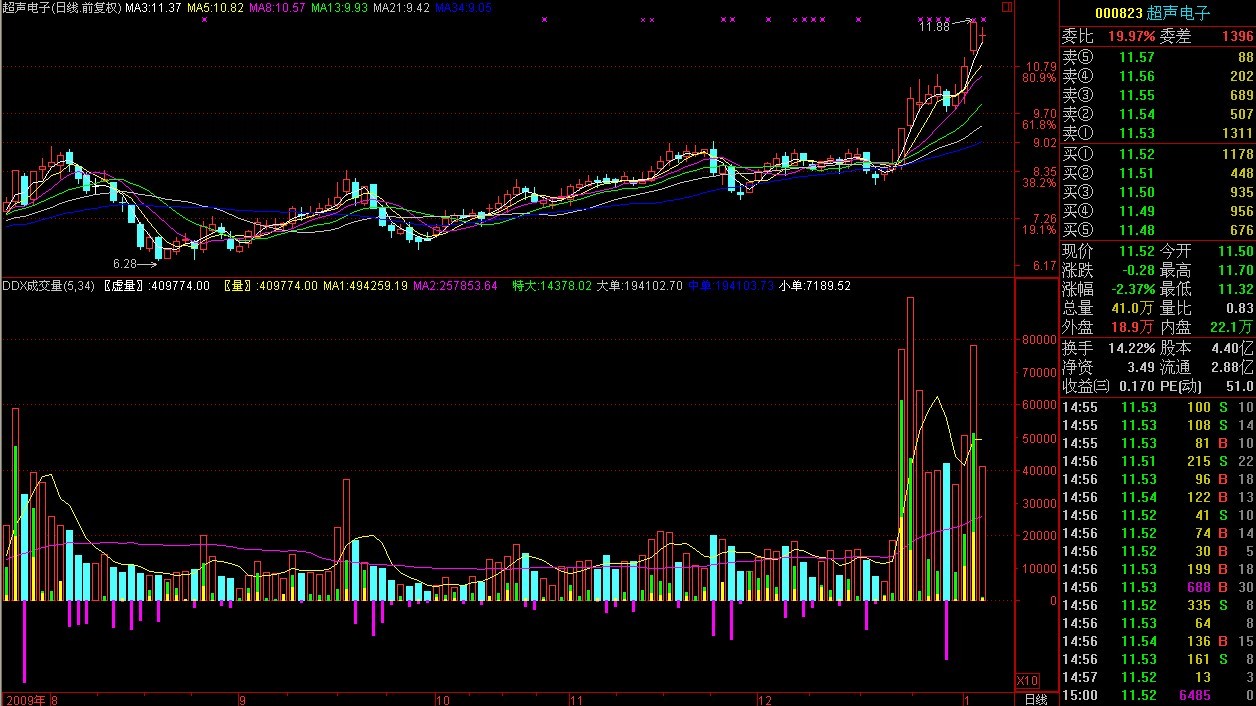Screen dimensions: 1256x706
Task: Click the 特大:14378.02 order label
Action: click(552, 286)
